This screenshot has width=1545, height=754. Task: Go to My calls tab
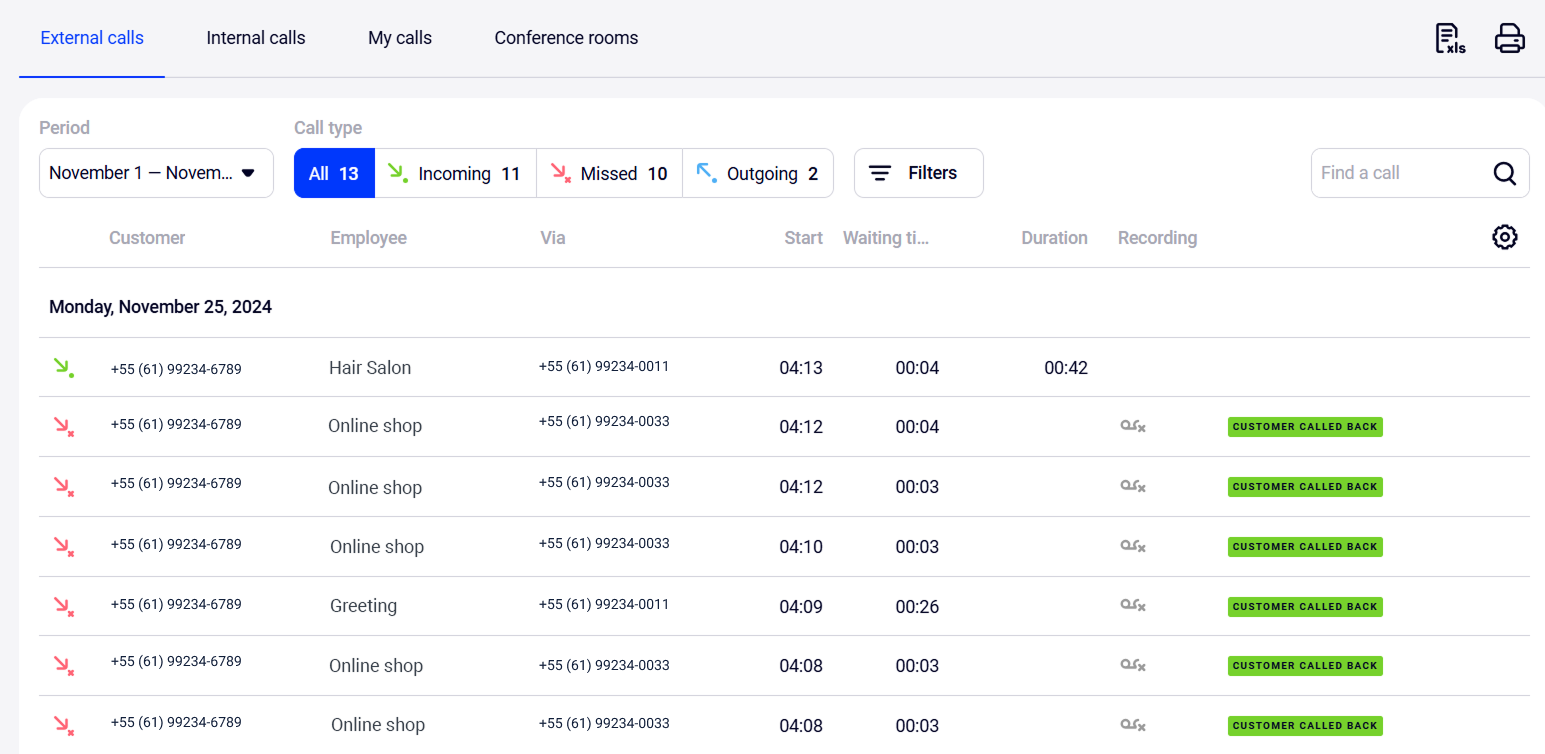(x=400, y=38)
